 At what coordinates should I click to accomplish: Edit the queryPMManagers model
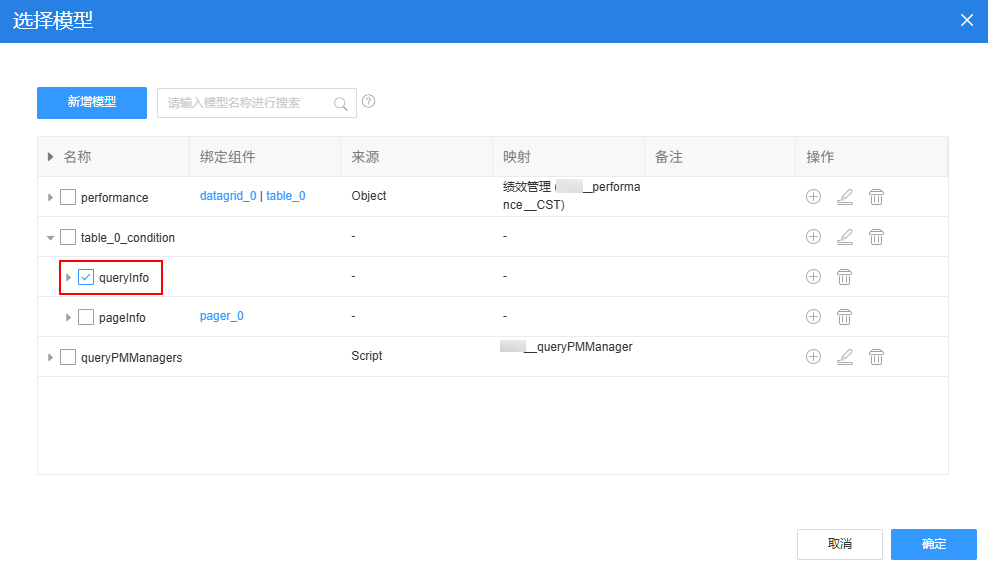[845, 357]
